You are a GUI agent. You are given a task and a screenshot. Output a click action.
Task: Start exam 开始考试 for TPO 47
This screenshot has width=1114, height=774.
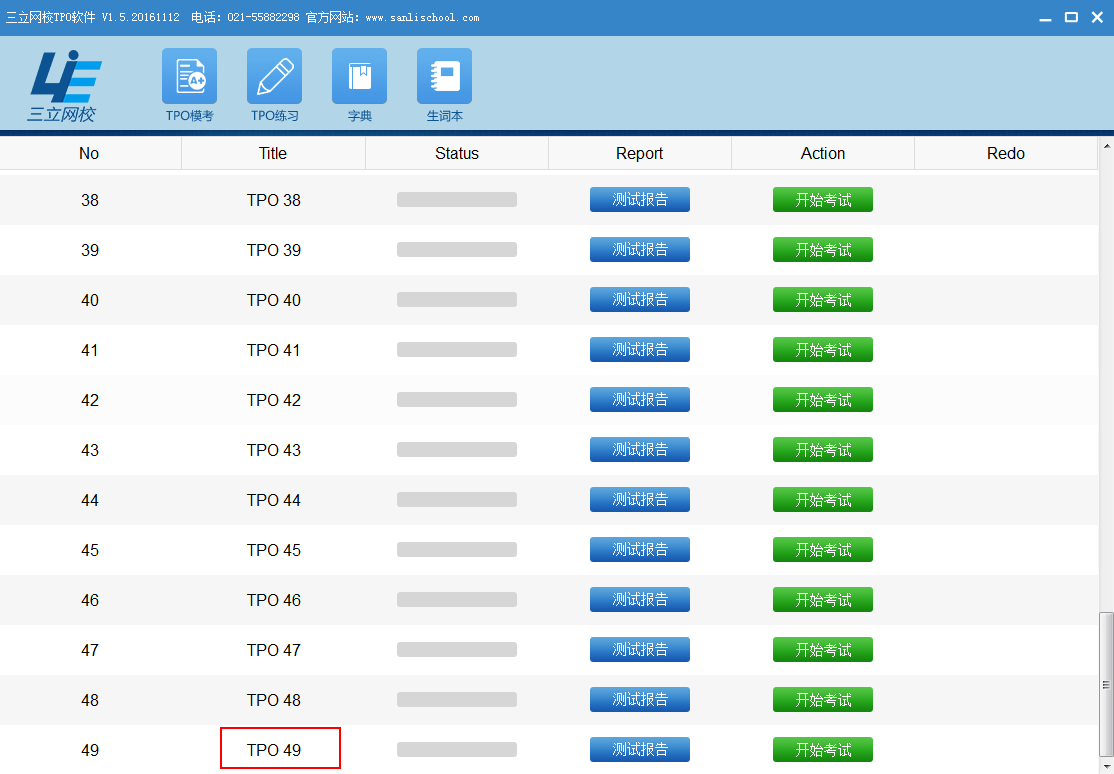pyautogui.click(x=823, y=650)
